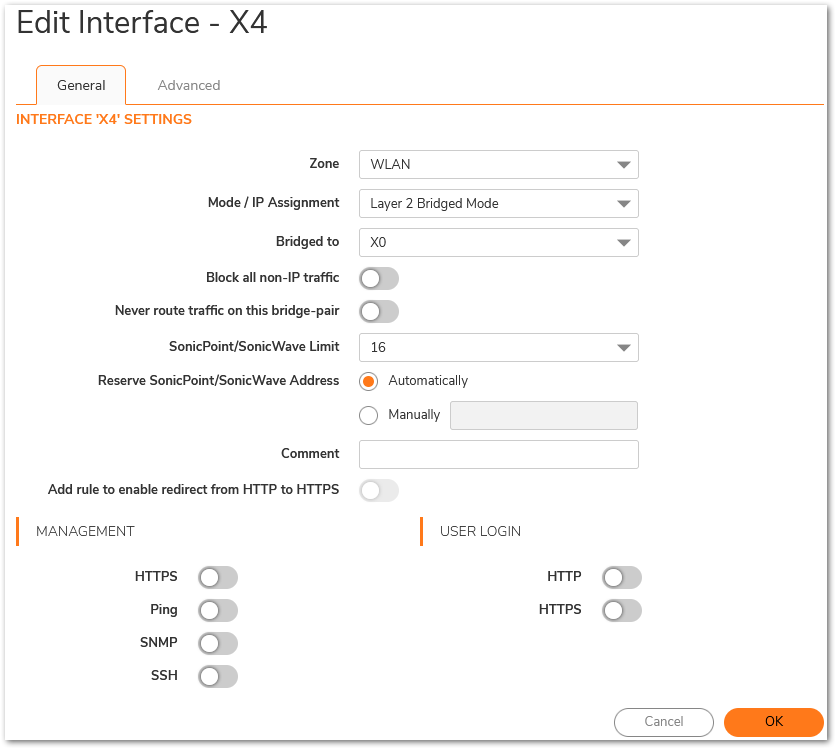Screen dimensions: 836x749
Task: Open the Bridged to dropdown
Action: click(499, 242)
